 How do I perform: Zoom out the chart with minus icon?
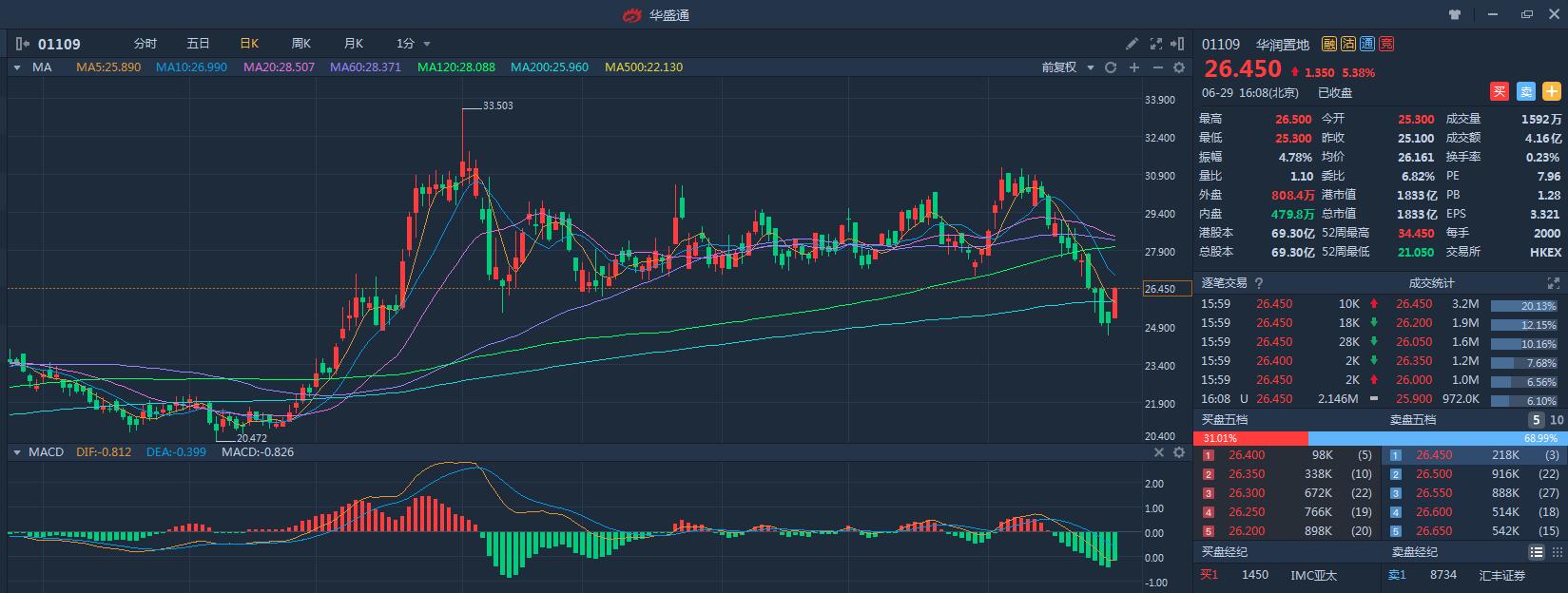[x=1157, y=67]
